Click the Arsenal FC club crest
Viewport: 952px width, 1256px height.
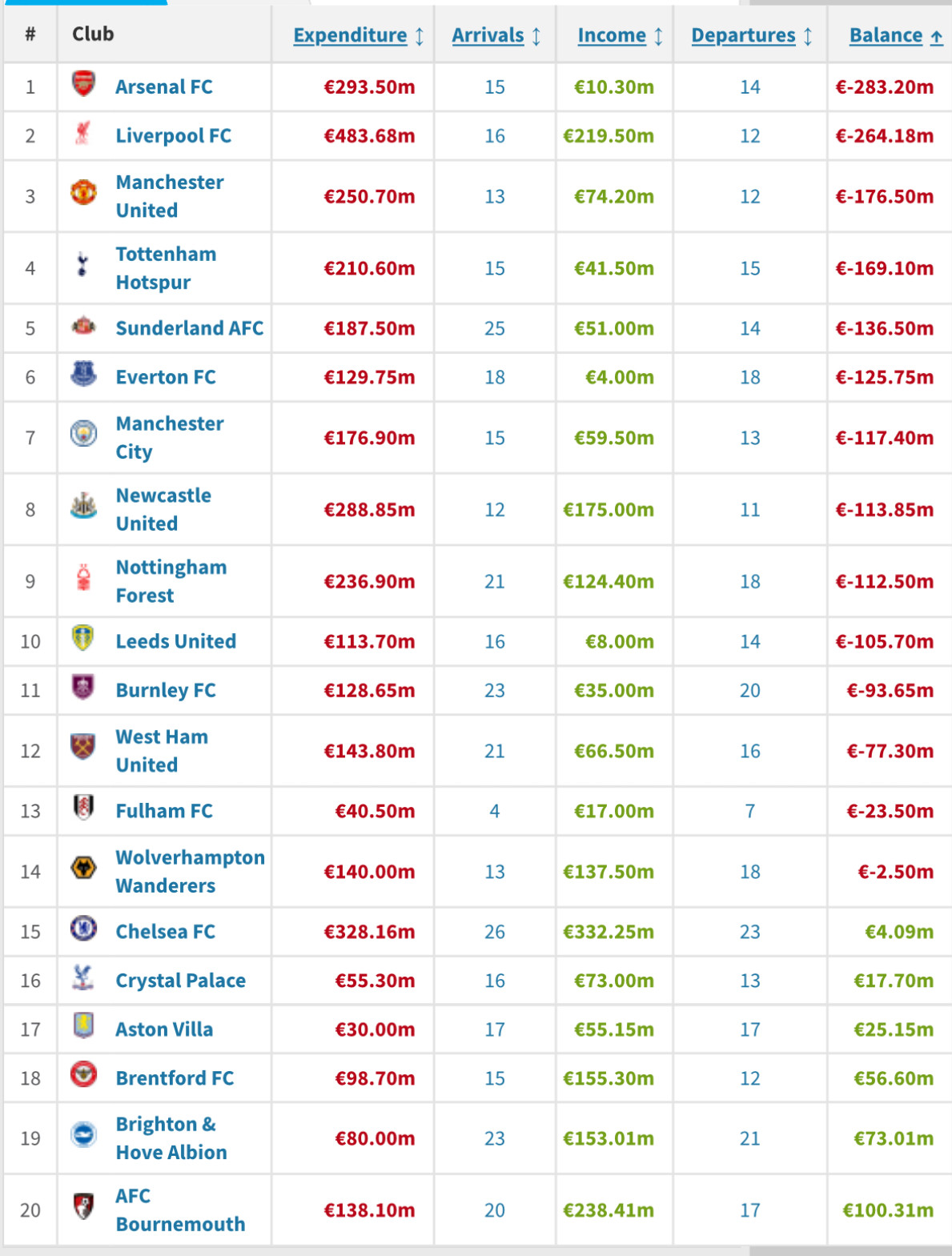(83, 83)
